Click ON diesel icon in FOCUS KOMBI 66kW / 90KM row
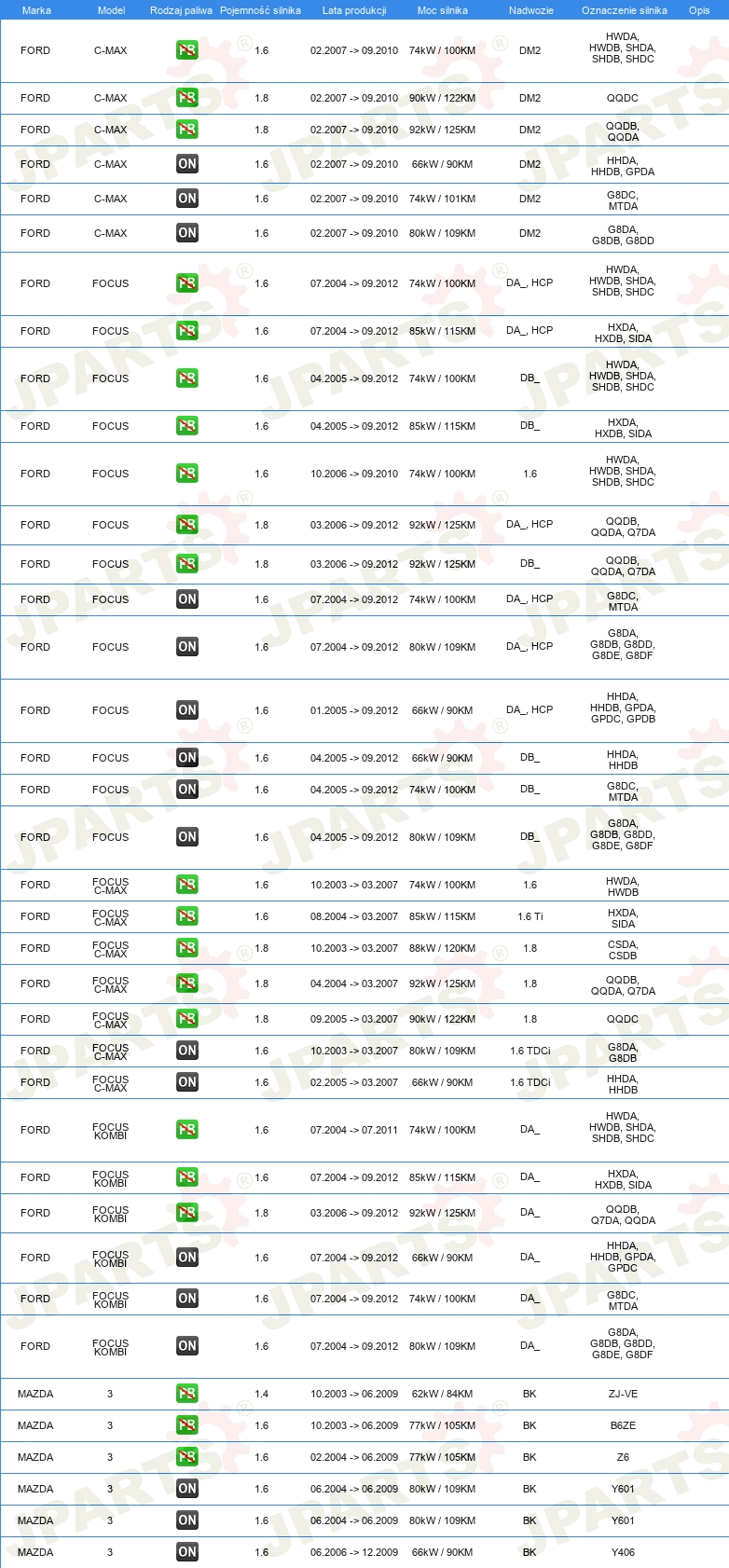The image size is (729, 1568). [187, 1258]
